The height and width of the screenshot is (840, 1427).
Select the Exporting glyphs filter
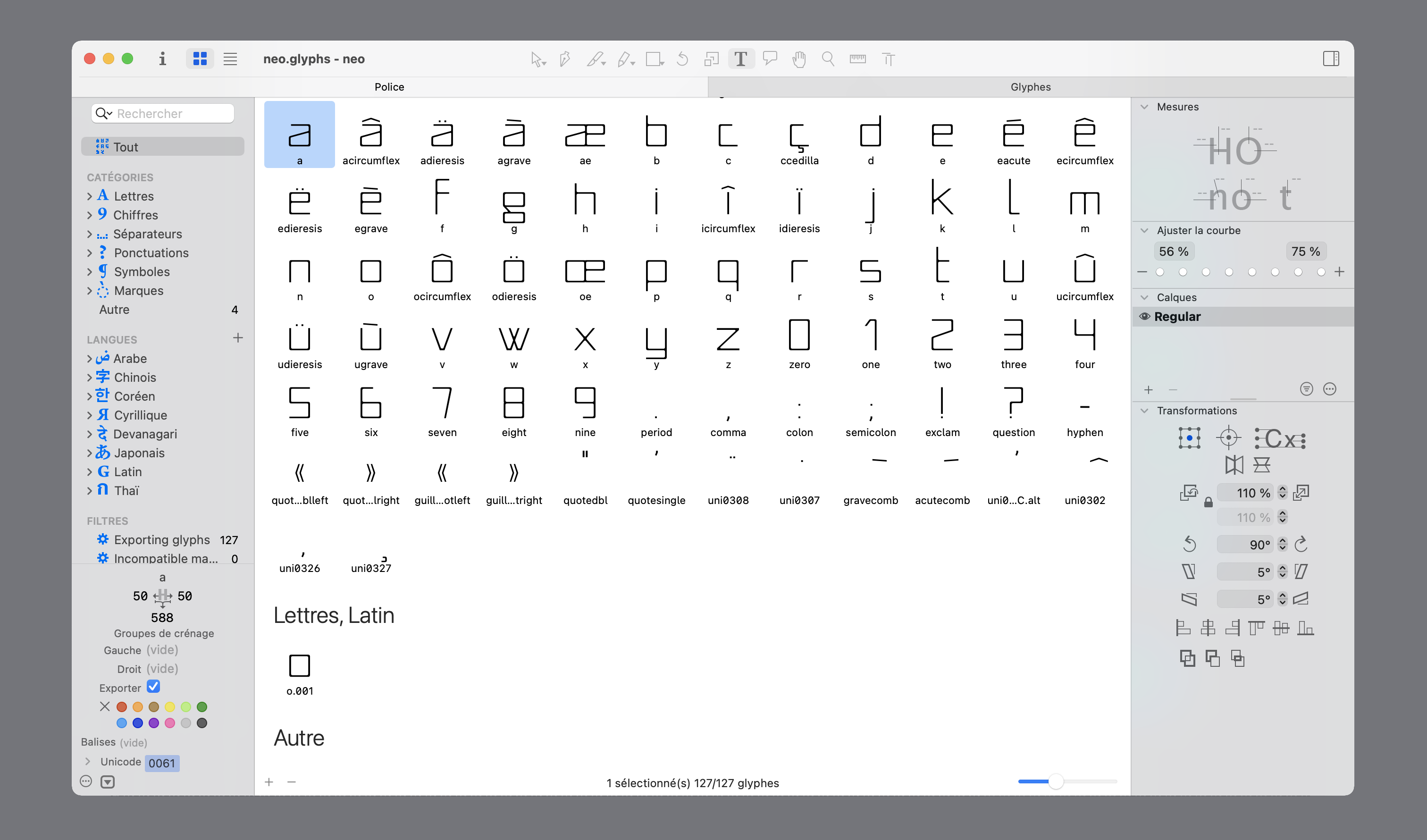[162, 540]
